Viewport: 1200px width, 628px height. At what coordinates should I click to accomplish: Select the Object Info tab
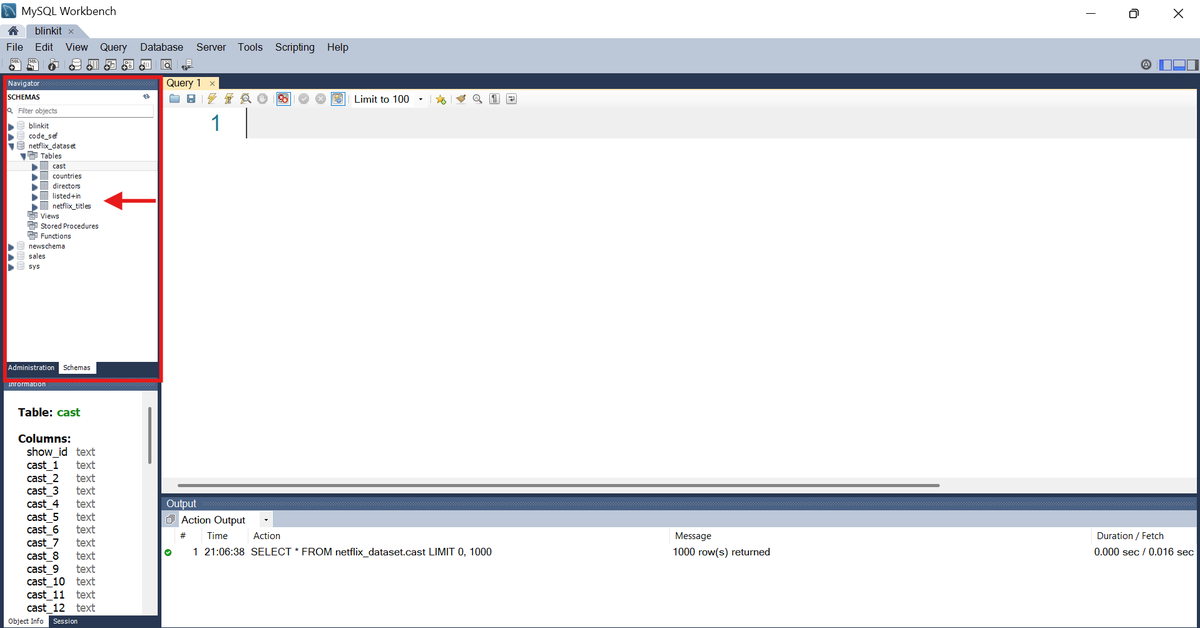tap(25, 621)
